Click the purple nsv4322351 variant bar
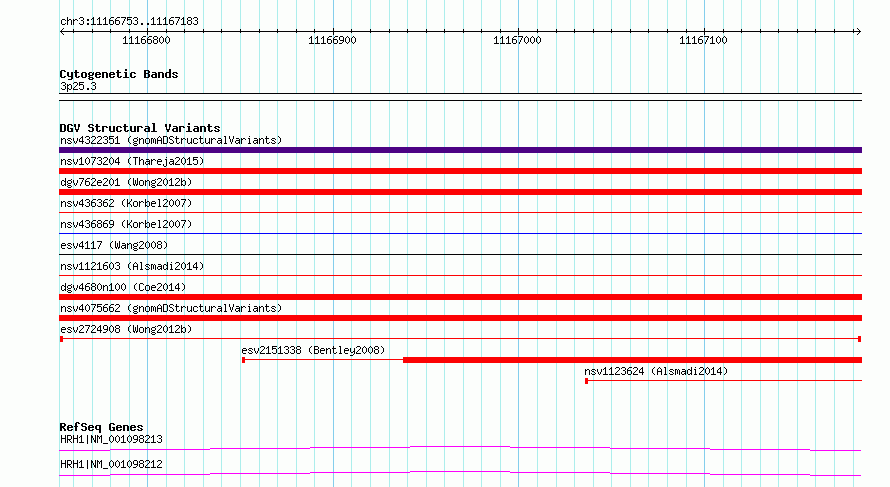This screenshot has width=890, height=487. 460,150
